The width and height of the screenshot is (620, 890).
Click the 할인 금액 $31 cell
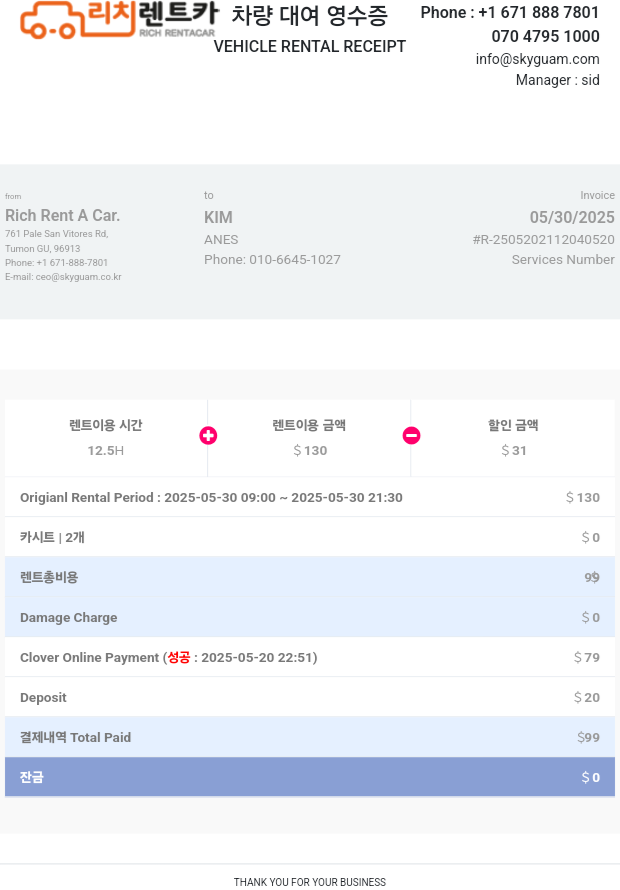tap(513, 438)
